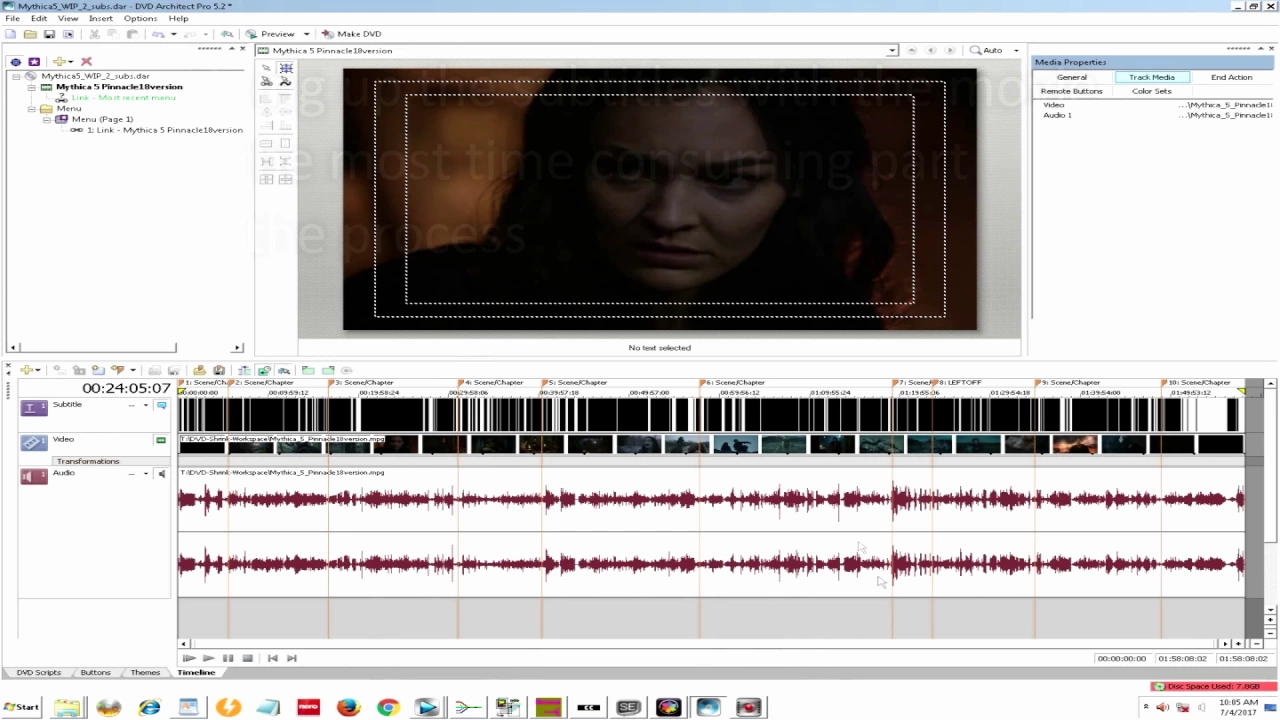
Task: Switch to the Color Sets tab
Action: [x=1152, y=91]
